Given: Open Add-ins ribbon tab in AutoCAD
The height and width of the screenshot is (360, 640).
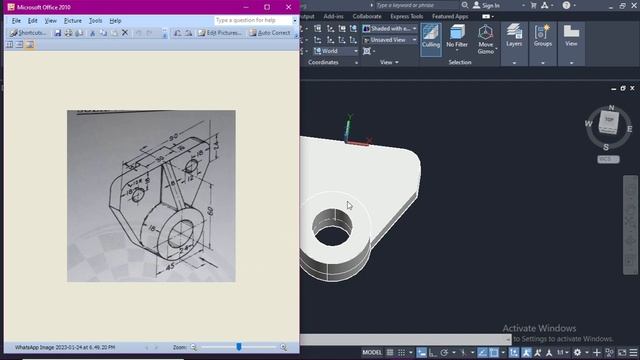Looking at the screenshot, I should (333, 16).
